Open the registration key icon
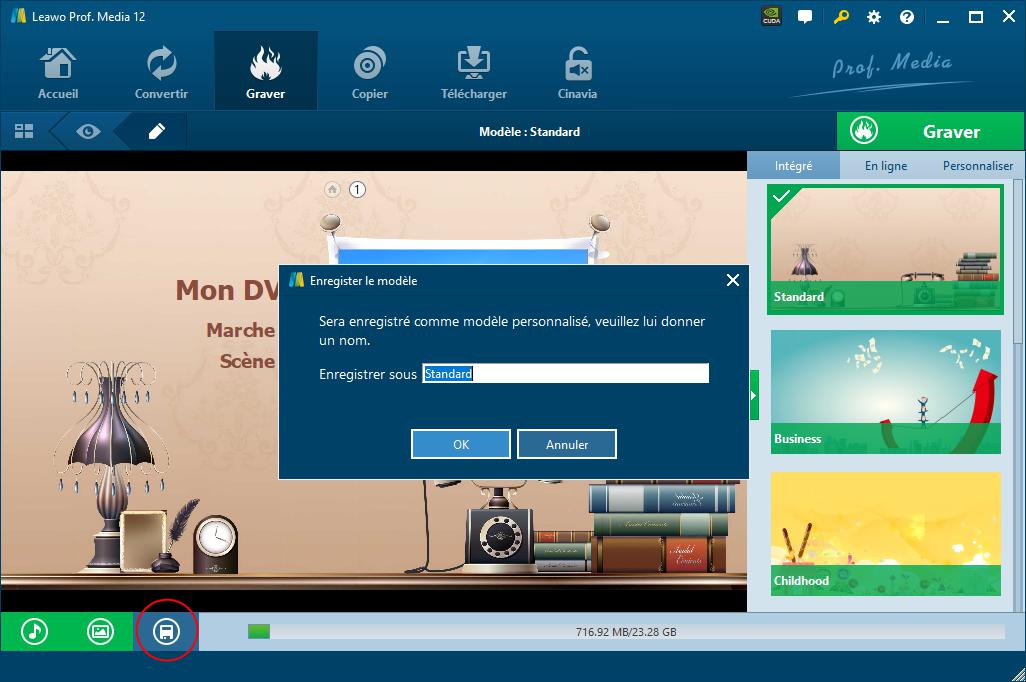 tap(841, 17)
